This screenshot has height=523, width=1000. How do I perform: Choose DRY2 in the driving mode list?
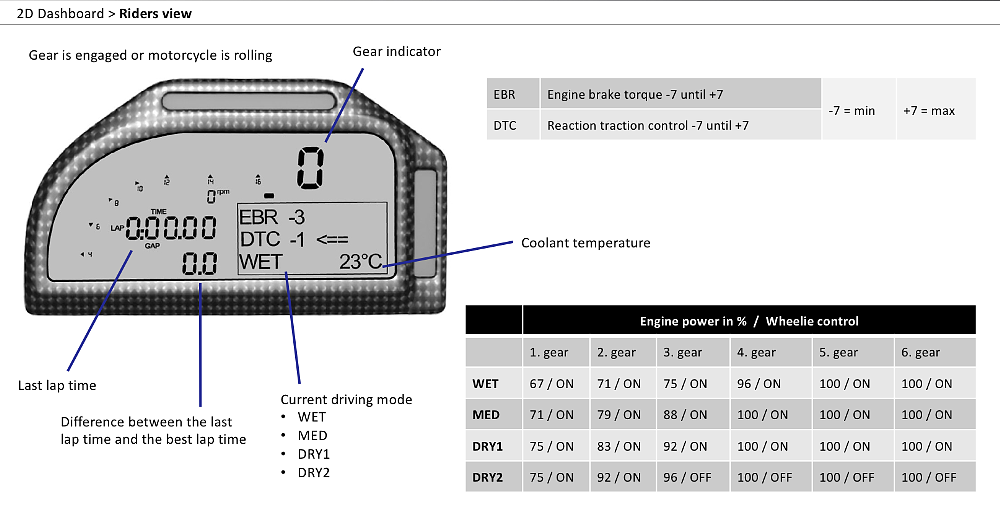[x=315, y=472]
